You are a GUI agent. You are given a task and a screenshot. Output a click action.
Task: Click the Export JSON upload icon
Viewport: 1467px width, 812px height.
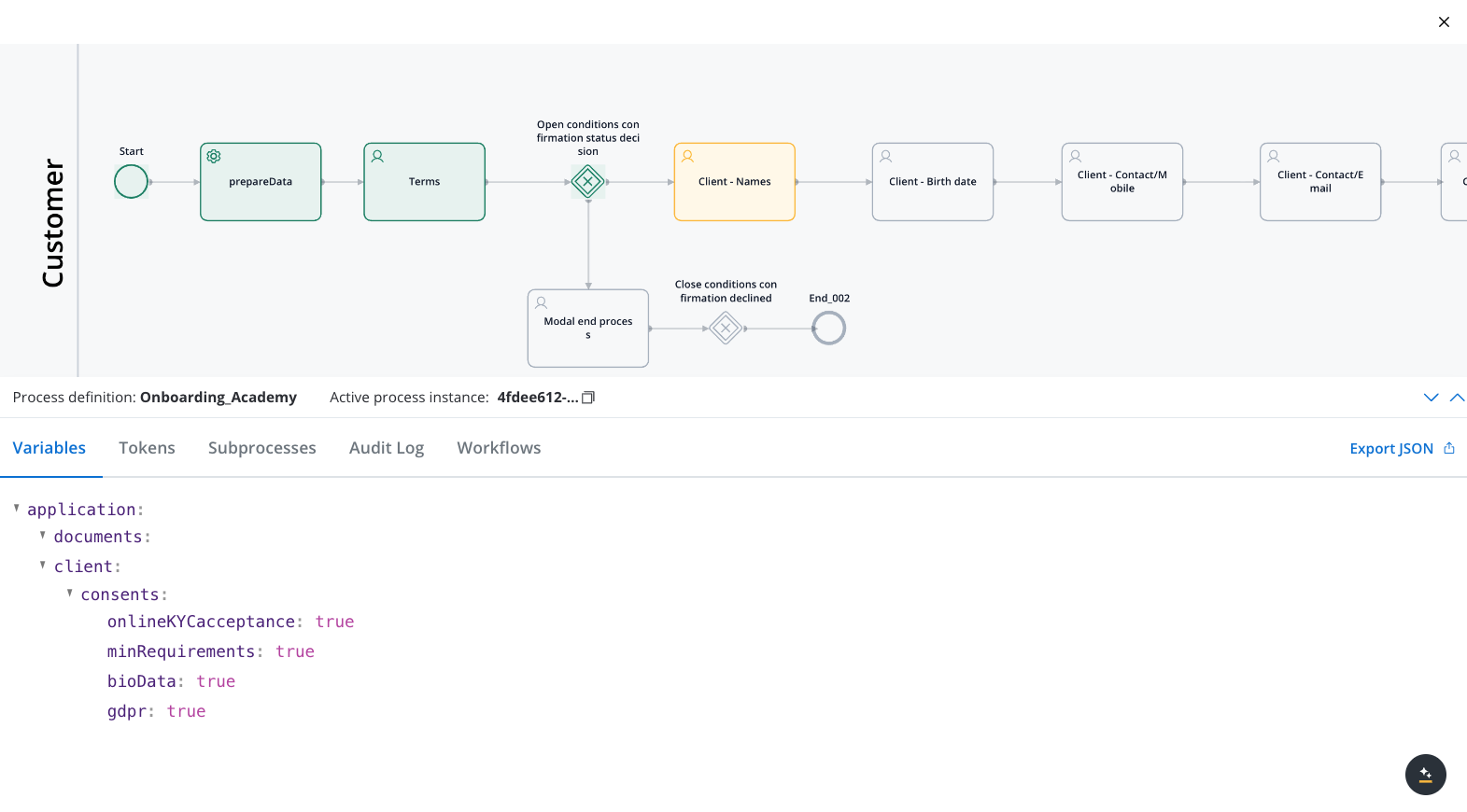pos(1449,448)
